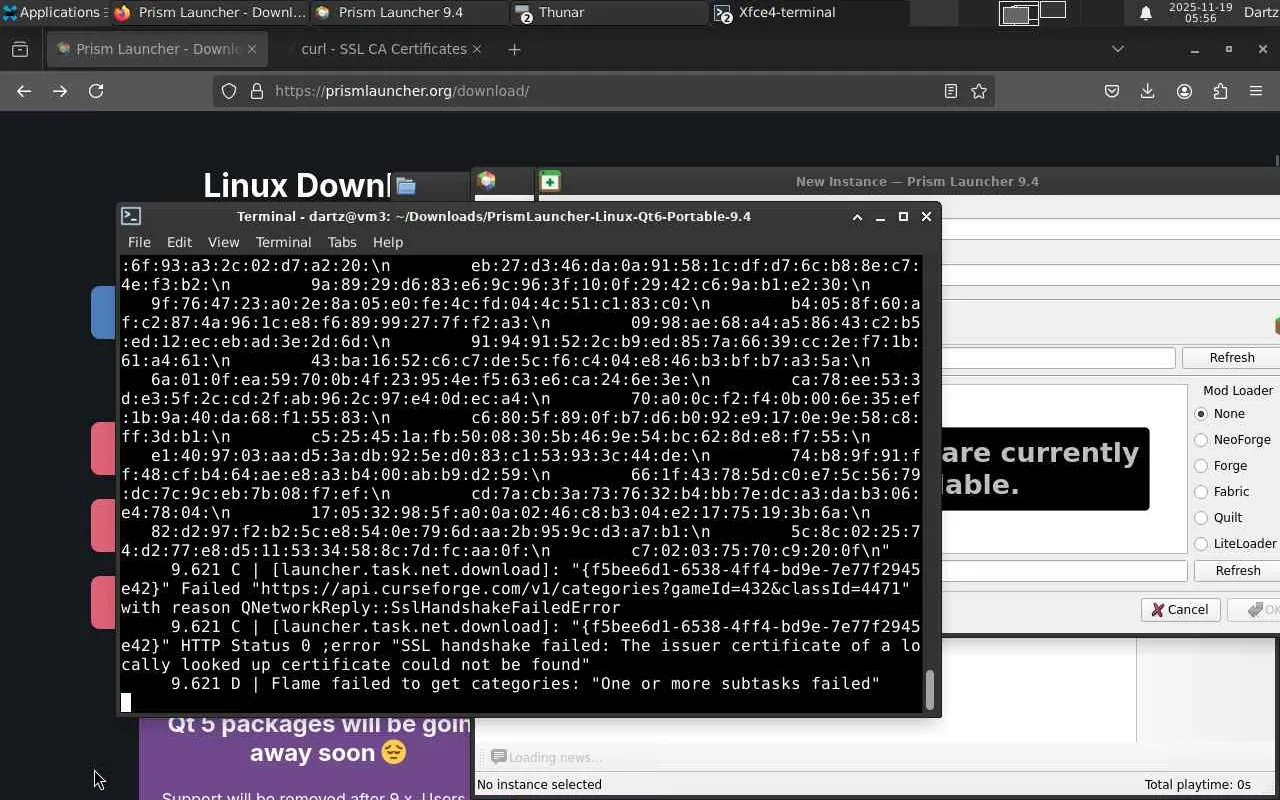
Task: Select the Fabric mod loader
Action: pos(1222,492)
